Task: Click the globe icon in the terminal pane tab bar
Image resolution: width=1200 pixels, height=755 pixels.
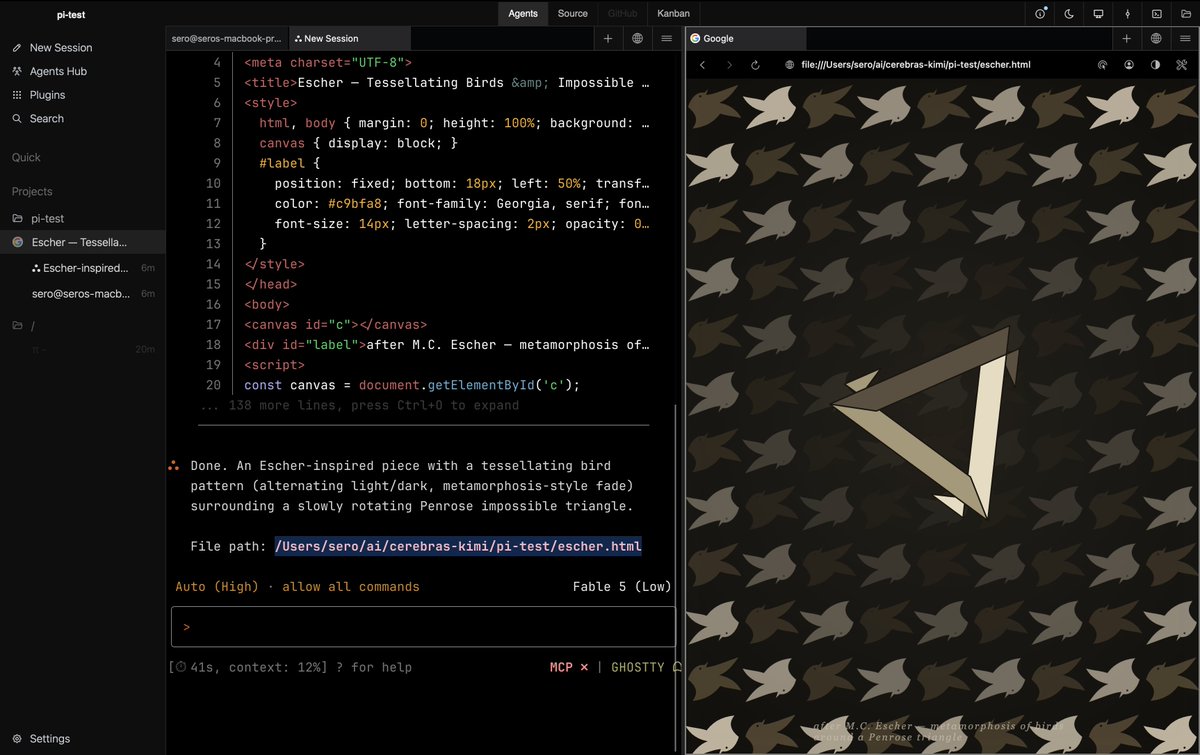Action: 637,38
